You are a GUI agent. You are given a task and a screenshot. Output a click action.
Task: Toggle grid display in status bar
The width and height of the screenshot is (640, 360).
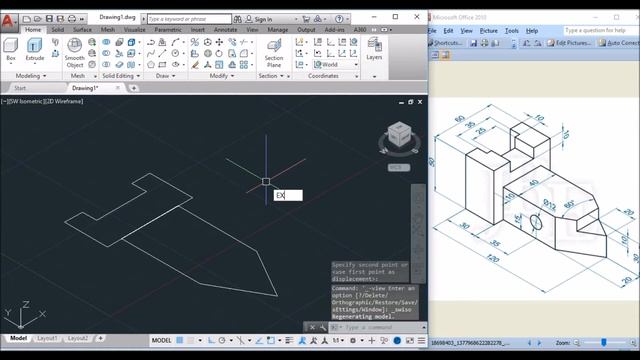pyautogui.click(x=180, y=340)
